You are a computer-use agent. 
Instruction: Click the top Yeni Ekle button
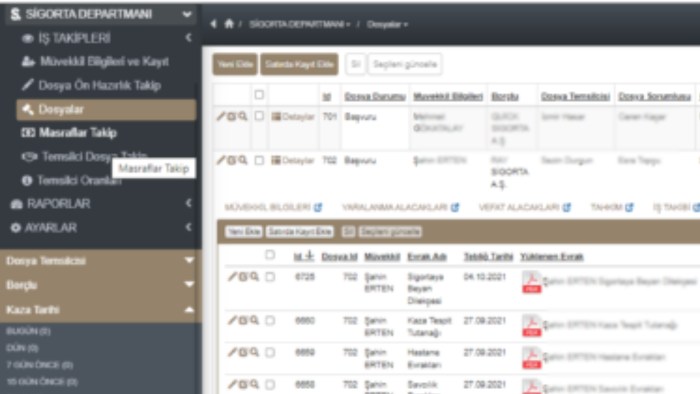(235, 64)
